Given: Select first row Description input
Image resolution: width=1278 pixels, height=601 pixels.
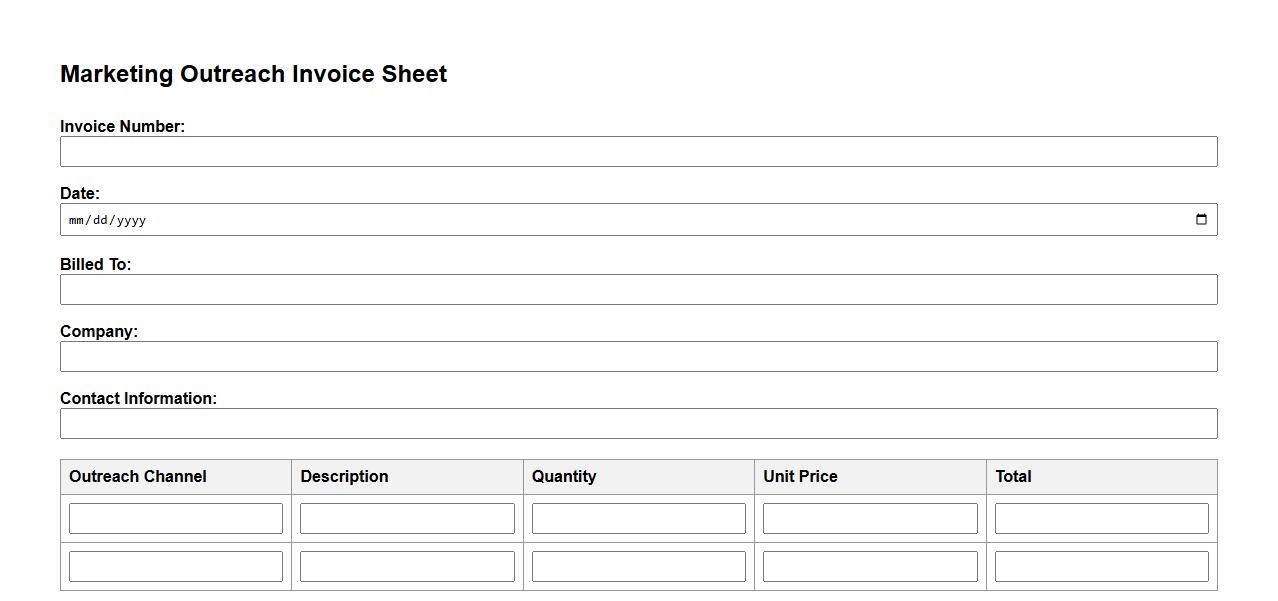Looking at the screenshot, I should click(407, 519).
